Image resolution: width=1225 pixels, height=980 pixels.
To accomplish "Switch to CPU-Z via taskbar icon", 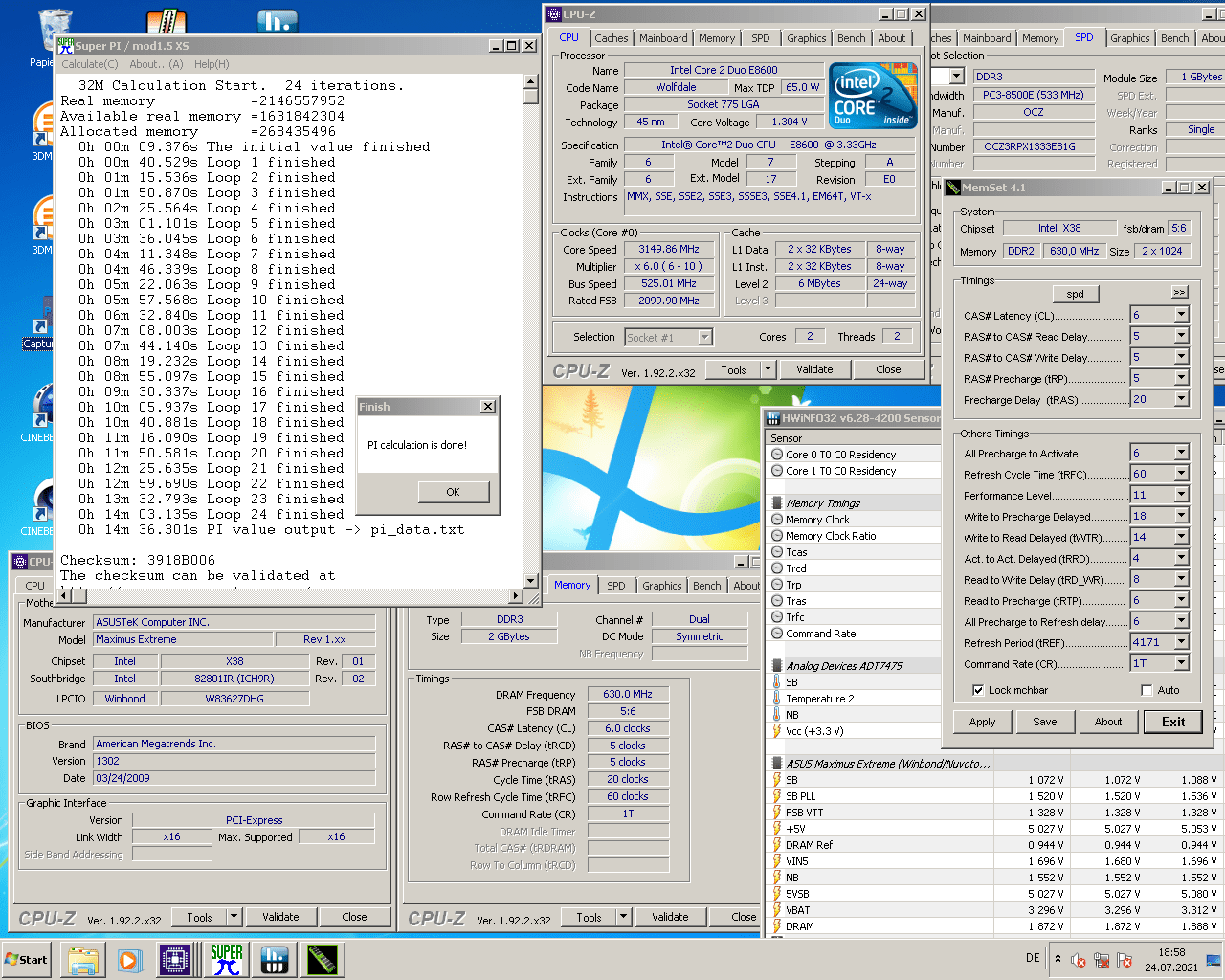I will pyautogui.click(x=176, y=960).
